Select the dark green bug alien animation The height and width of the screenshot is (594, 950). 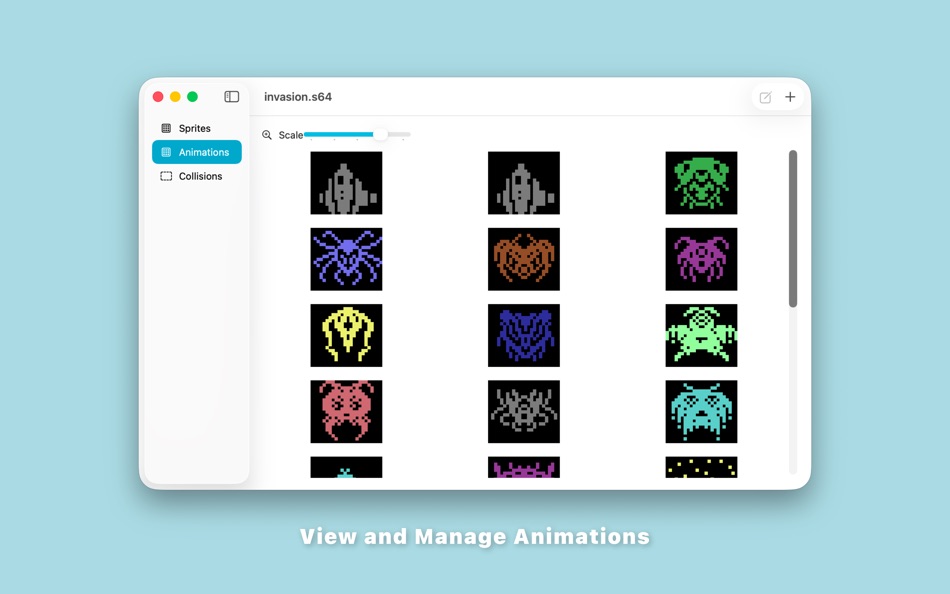(x=702, y=183)
